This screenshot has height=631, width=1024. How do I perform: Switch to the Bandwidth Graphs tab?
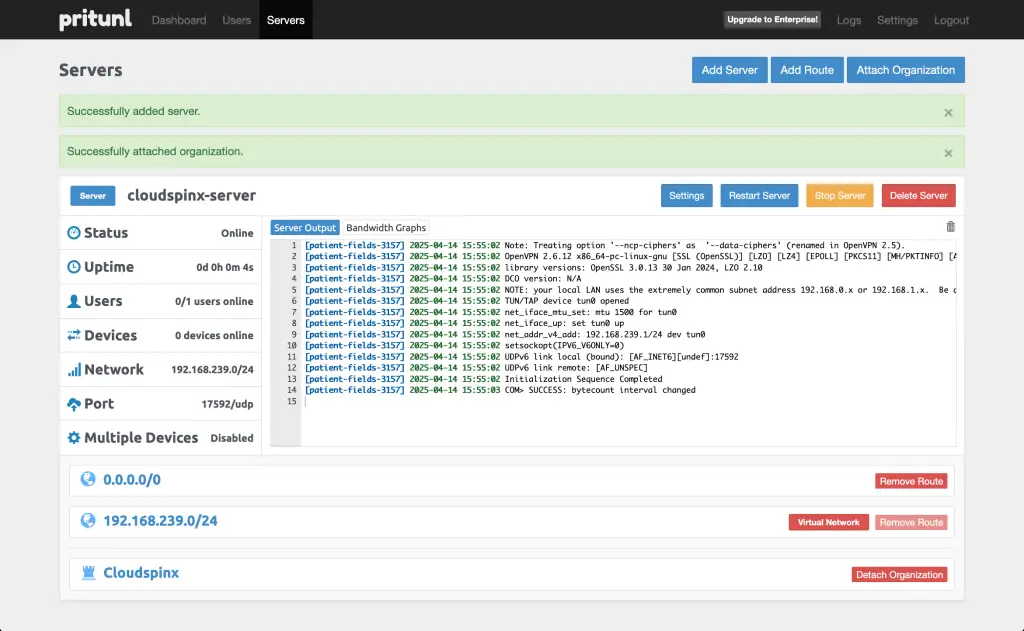coord(386,227)
